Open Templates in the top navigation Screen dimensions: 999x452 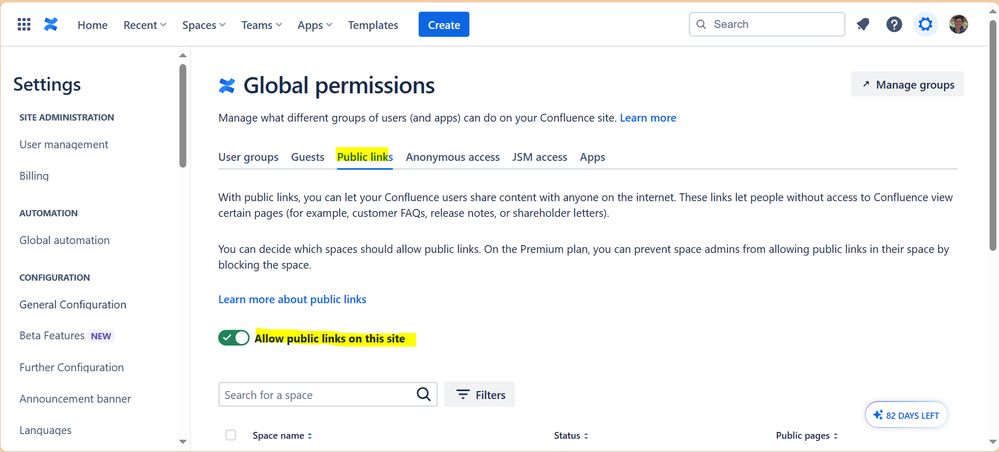(373, 25)
